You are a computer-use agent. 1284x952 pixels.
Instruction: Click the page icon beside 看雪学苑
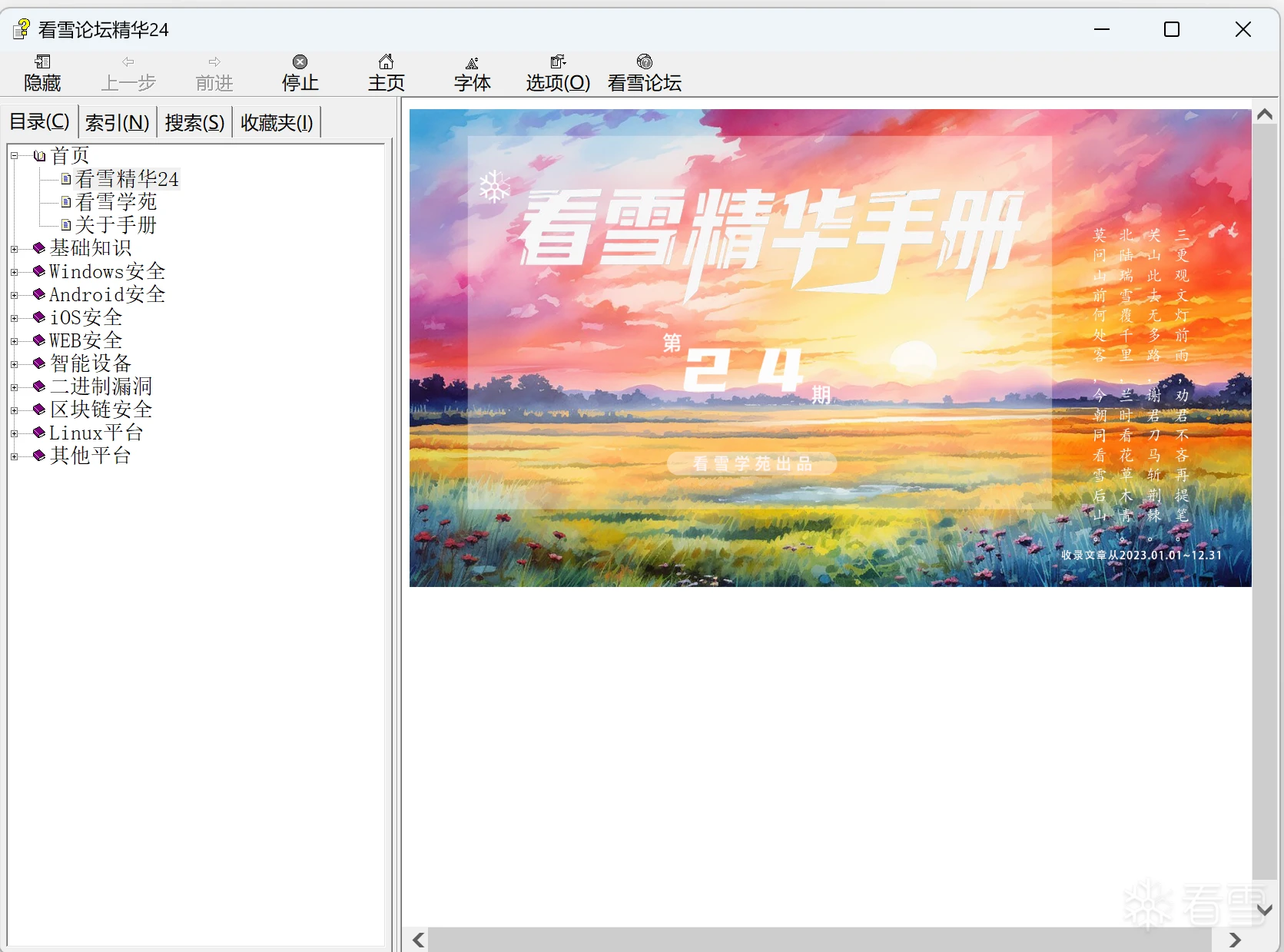[x=66, y=202]
